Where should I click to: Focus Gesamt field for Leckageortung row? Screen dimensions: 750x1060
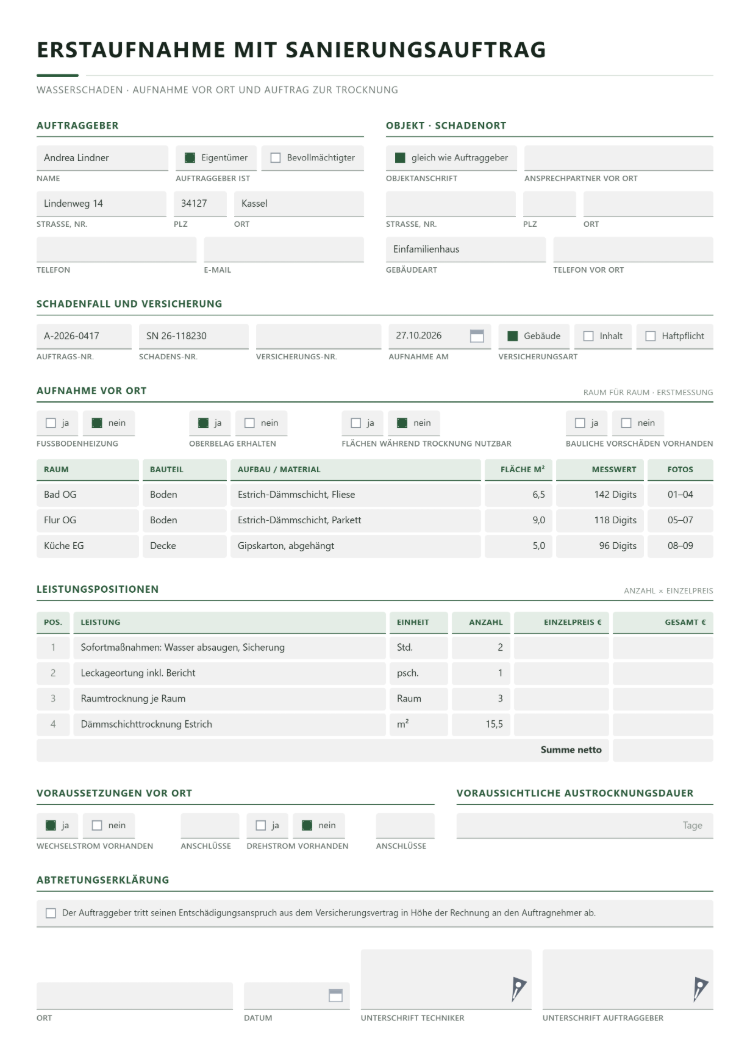click(x=663, y=673)
